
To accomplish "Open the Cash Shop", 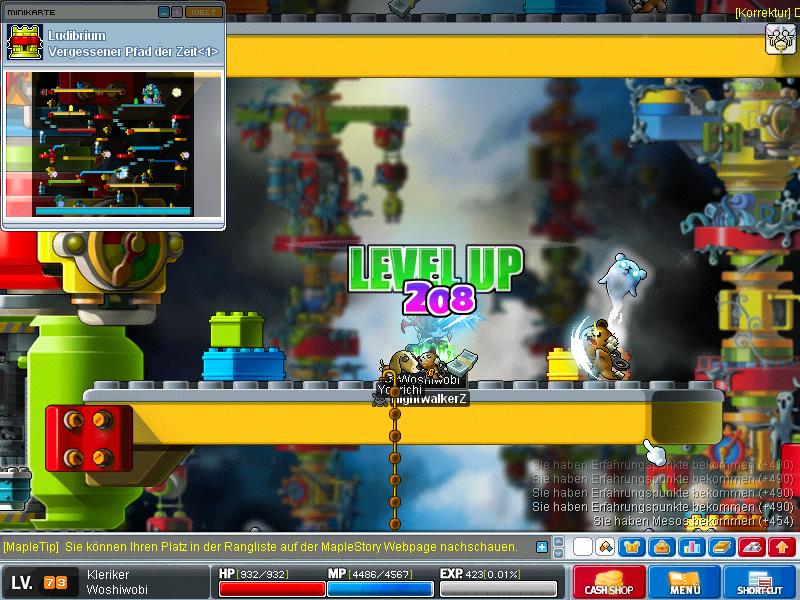I will click(607, 583).
